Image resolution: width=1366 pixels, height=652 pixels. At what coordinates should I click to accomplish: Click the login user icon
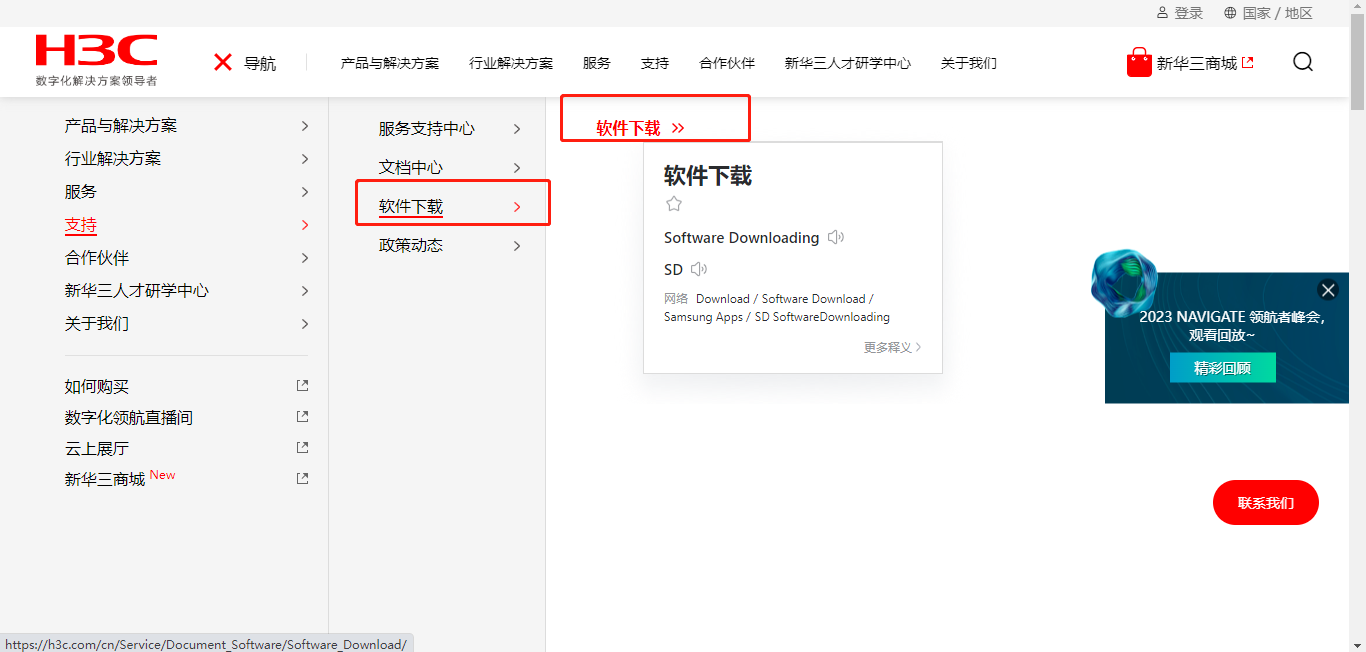1162,13
